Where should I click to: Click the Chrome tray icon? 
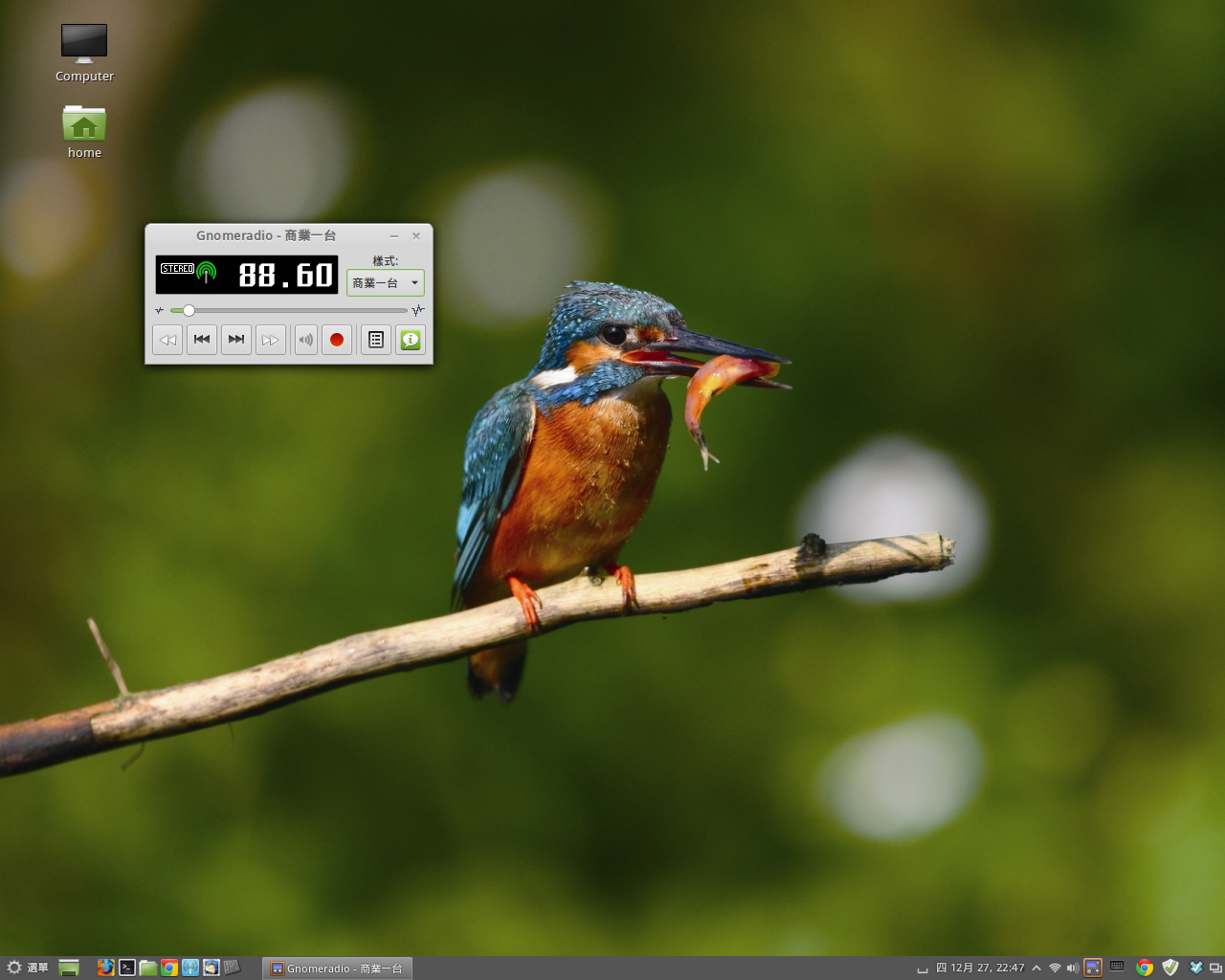[1145, 968]
